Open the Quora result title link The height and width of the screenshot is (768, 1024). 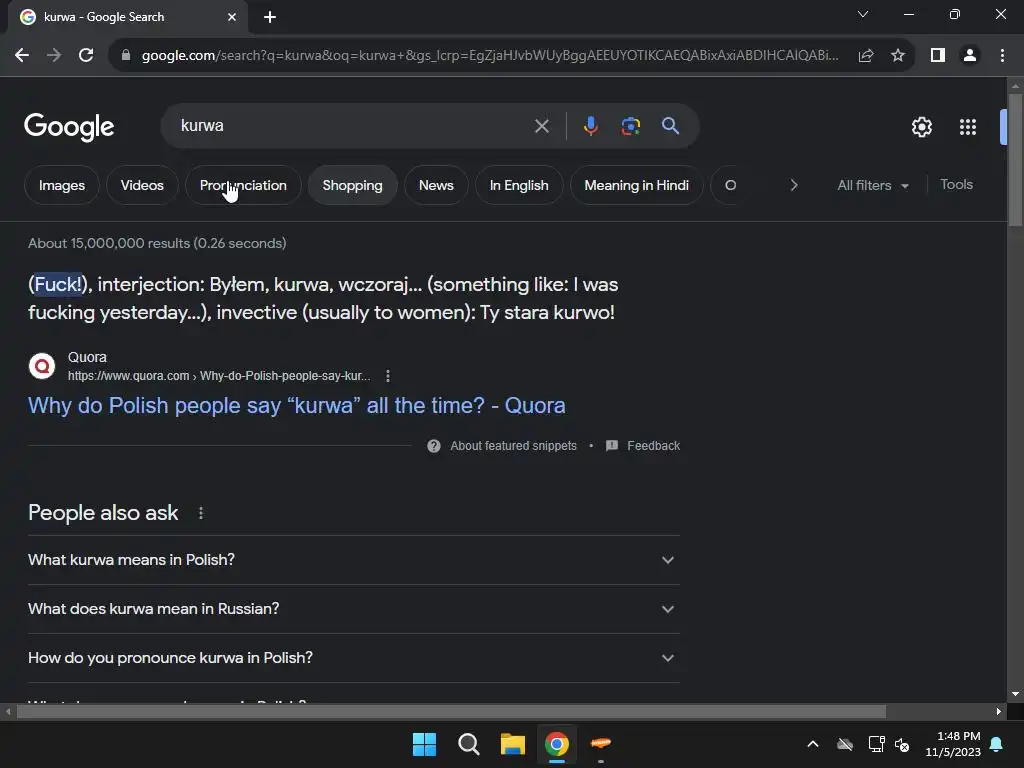click(x=296, y=406)
